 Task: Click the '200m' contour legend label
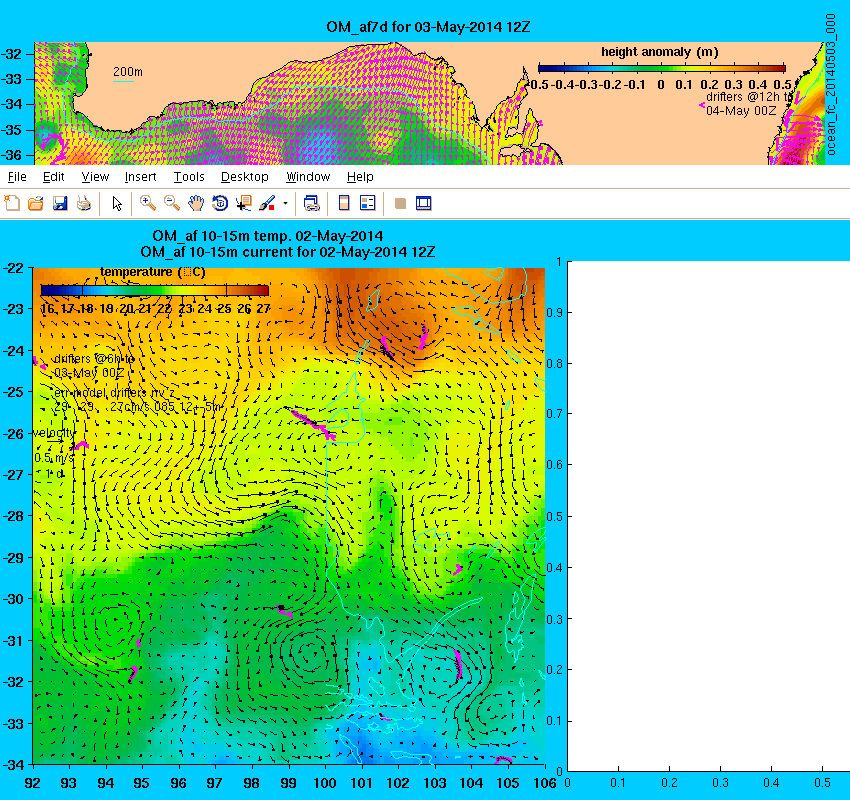pyautogui.click(x=128, y=72)
